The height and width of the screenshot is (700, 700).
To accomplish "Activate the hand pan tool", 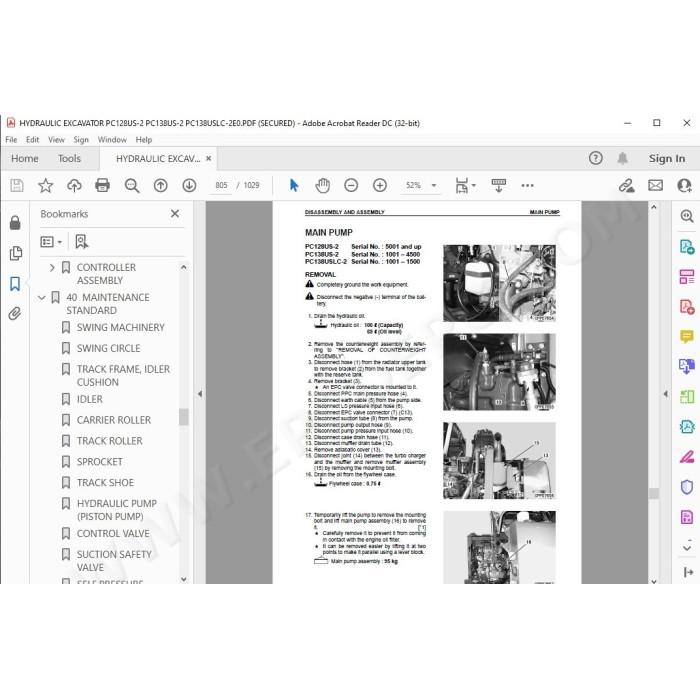I will tap(322, 185).
